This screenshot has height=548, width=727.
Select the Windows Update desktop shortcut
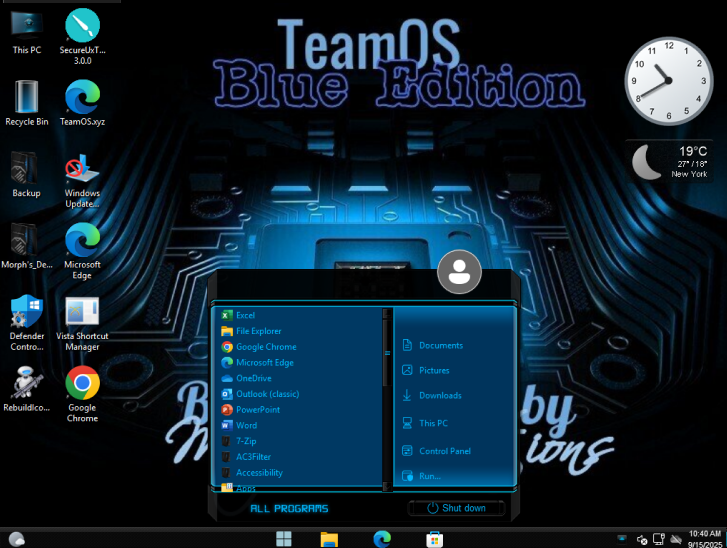tap(82, 181)
